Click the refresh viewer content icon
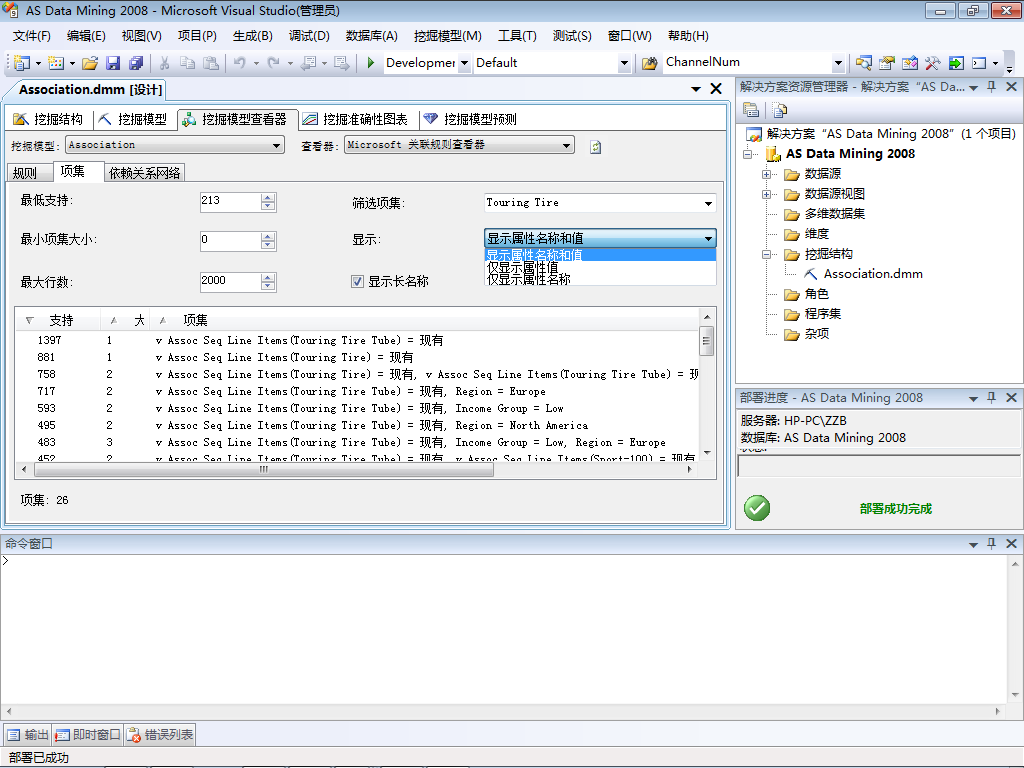The image size is (1024, 768). (x=595, y=147)
